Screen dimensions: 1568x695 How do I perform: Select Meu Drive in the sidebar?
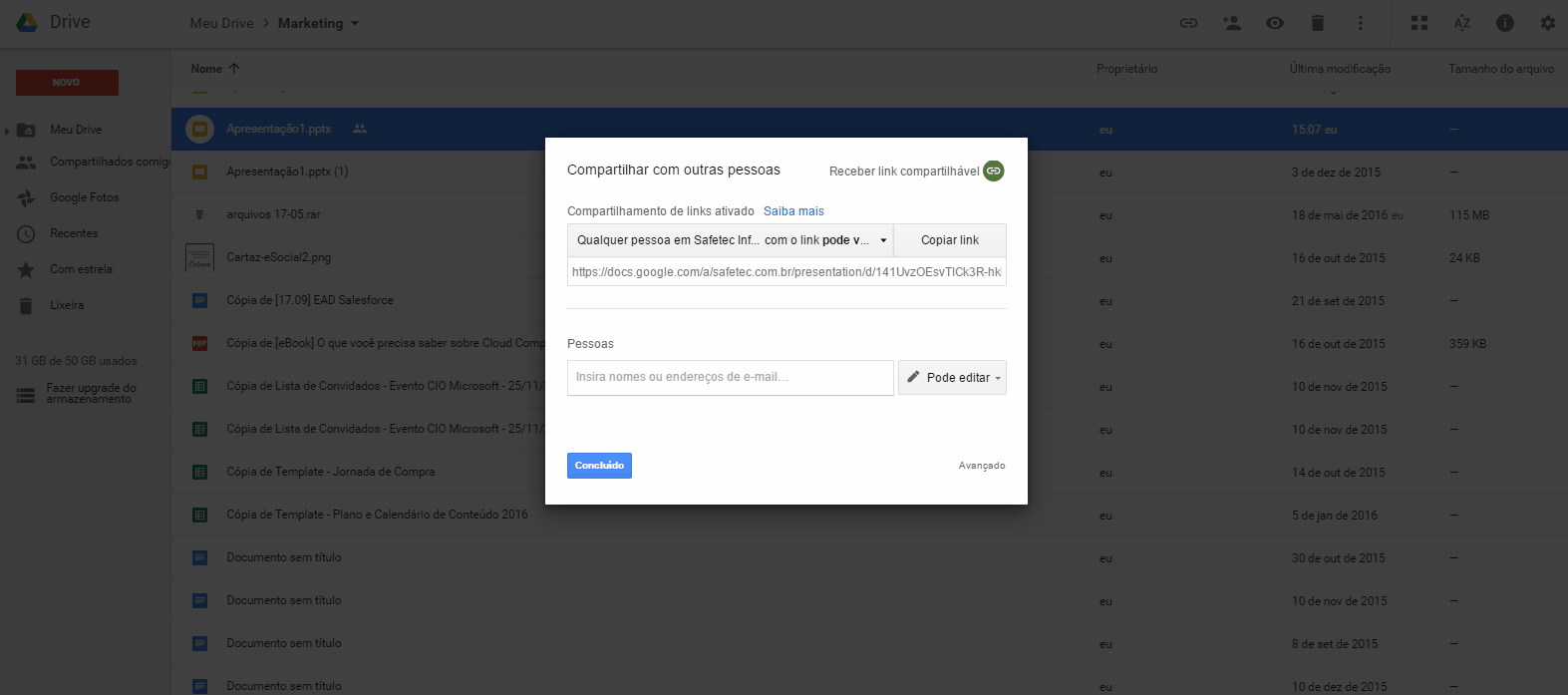point(76,130)
